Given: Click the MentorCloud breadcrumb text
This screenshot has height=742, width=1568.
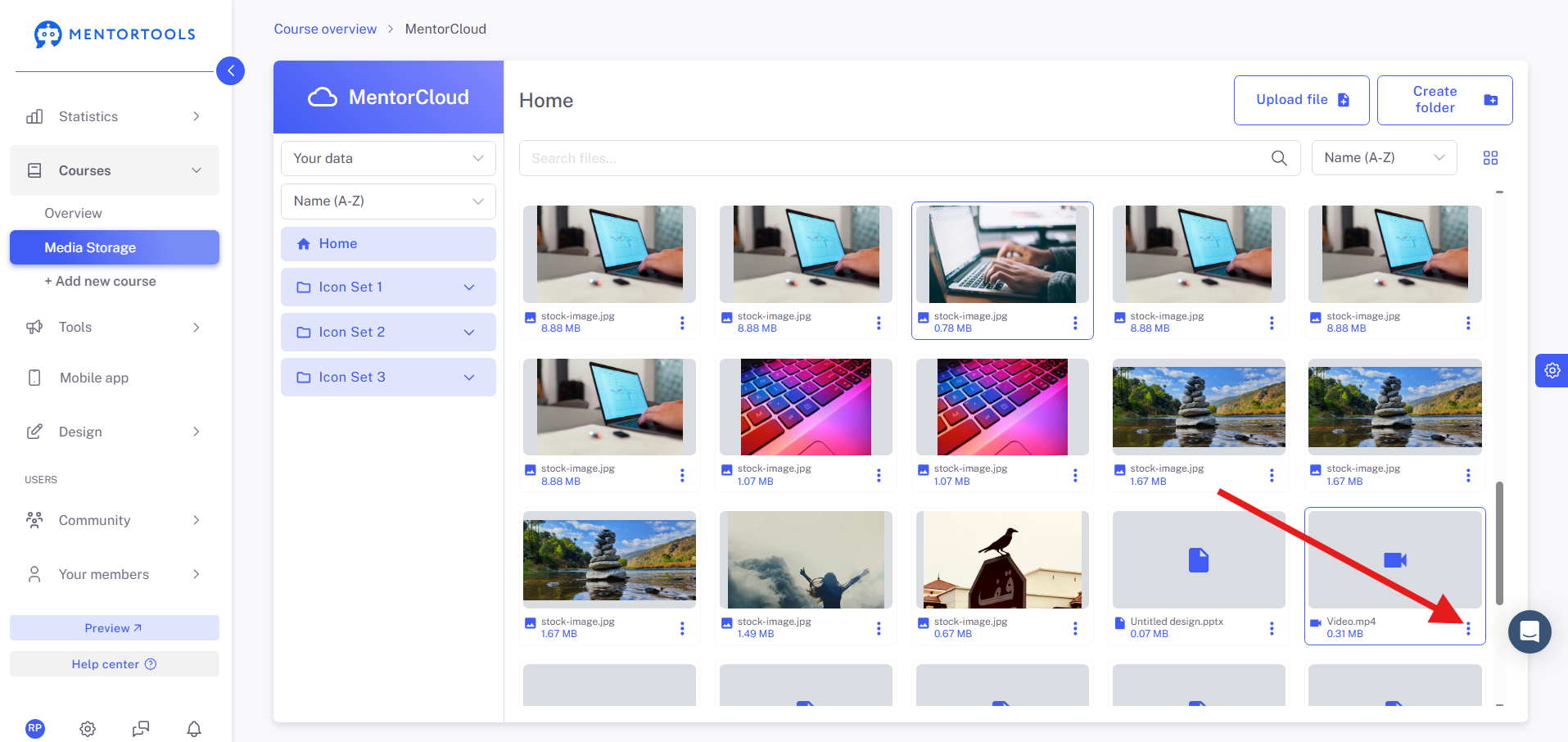Looking at the screenshot, I should pos(445,29).
